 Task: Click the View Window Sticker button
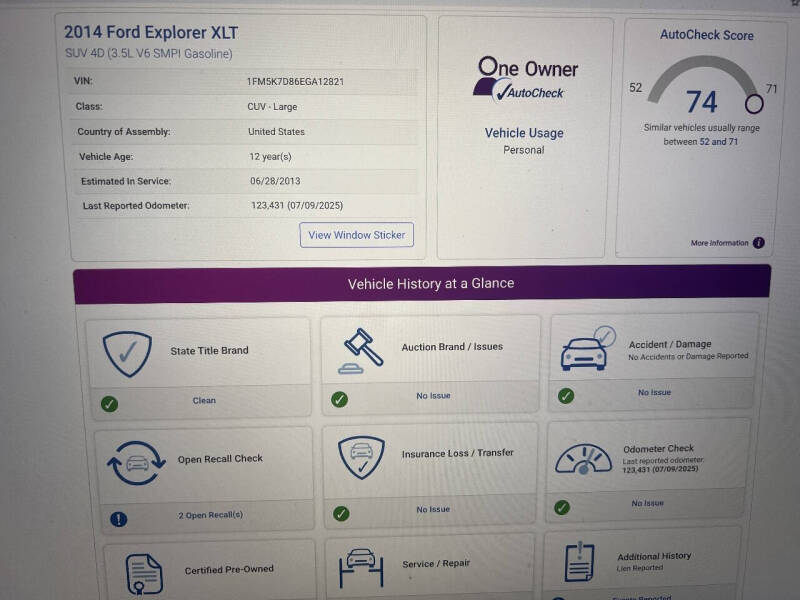tap(357, 235)
